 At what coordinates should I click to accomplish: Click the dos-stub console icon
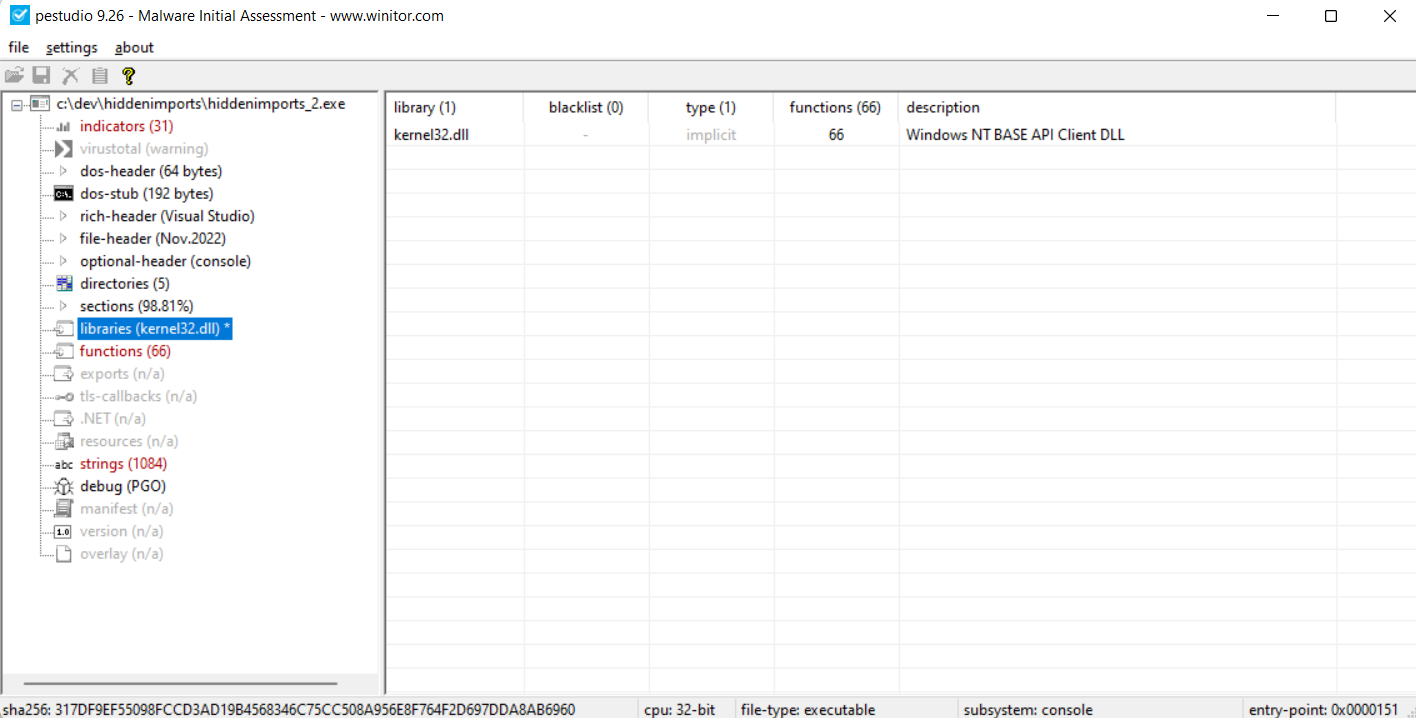[x=63, y=194]
